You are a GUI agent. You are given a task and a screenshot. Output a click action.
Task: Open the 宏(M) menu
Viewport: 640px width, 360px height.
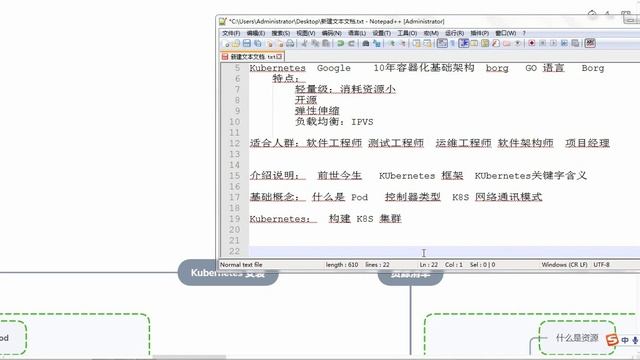click(431, 33)
